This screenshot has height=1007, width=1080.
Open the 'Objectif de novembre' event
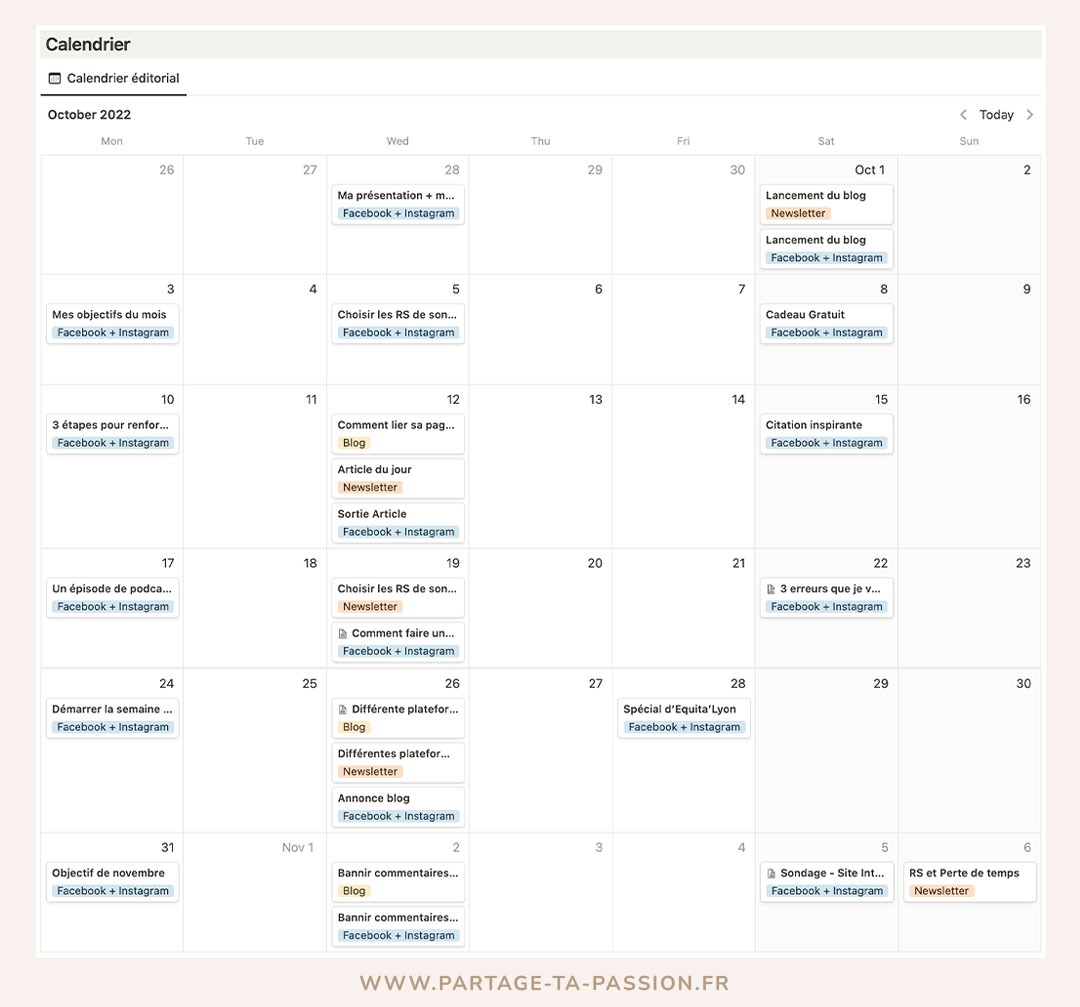tap(113, 882)
